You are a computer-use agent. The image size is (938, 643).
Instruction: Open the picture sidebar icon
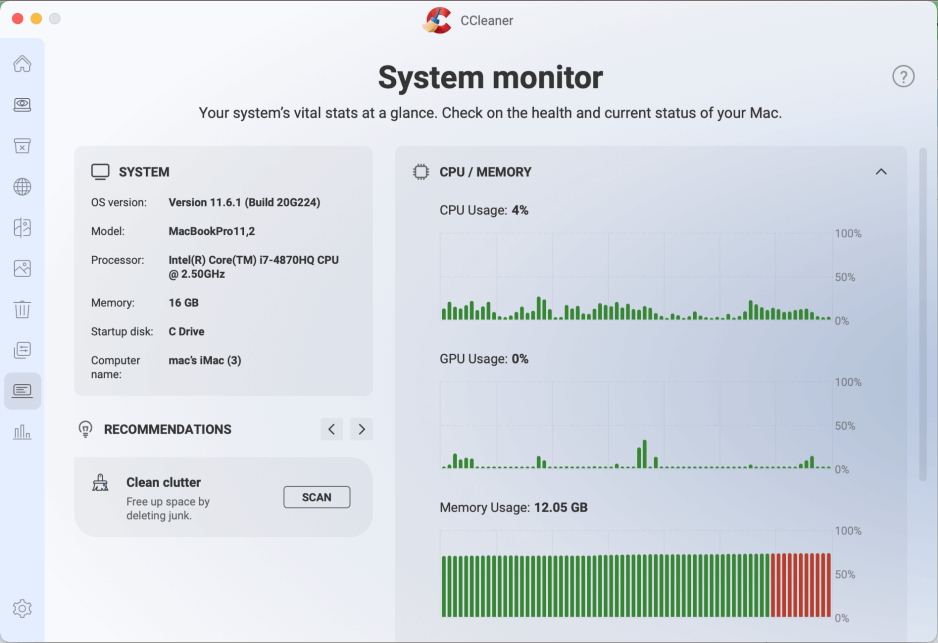coord(22,269)
